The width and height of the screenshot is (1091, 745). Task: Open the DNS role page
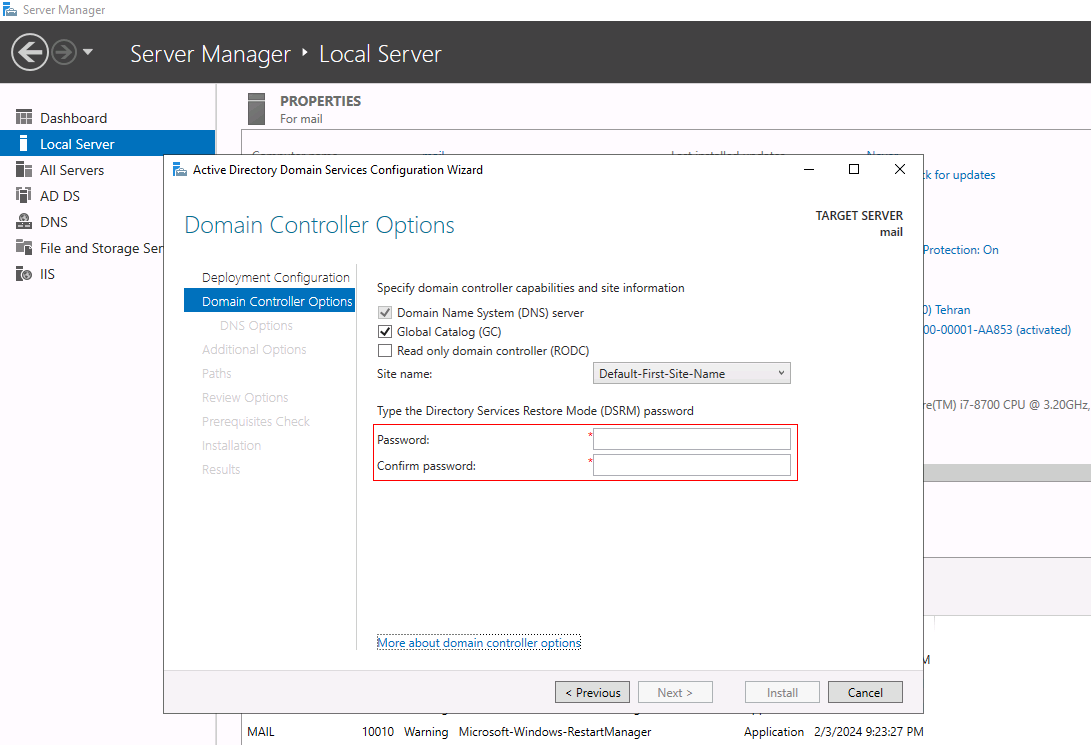(54, 222)
